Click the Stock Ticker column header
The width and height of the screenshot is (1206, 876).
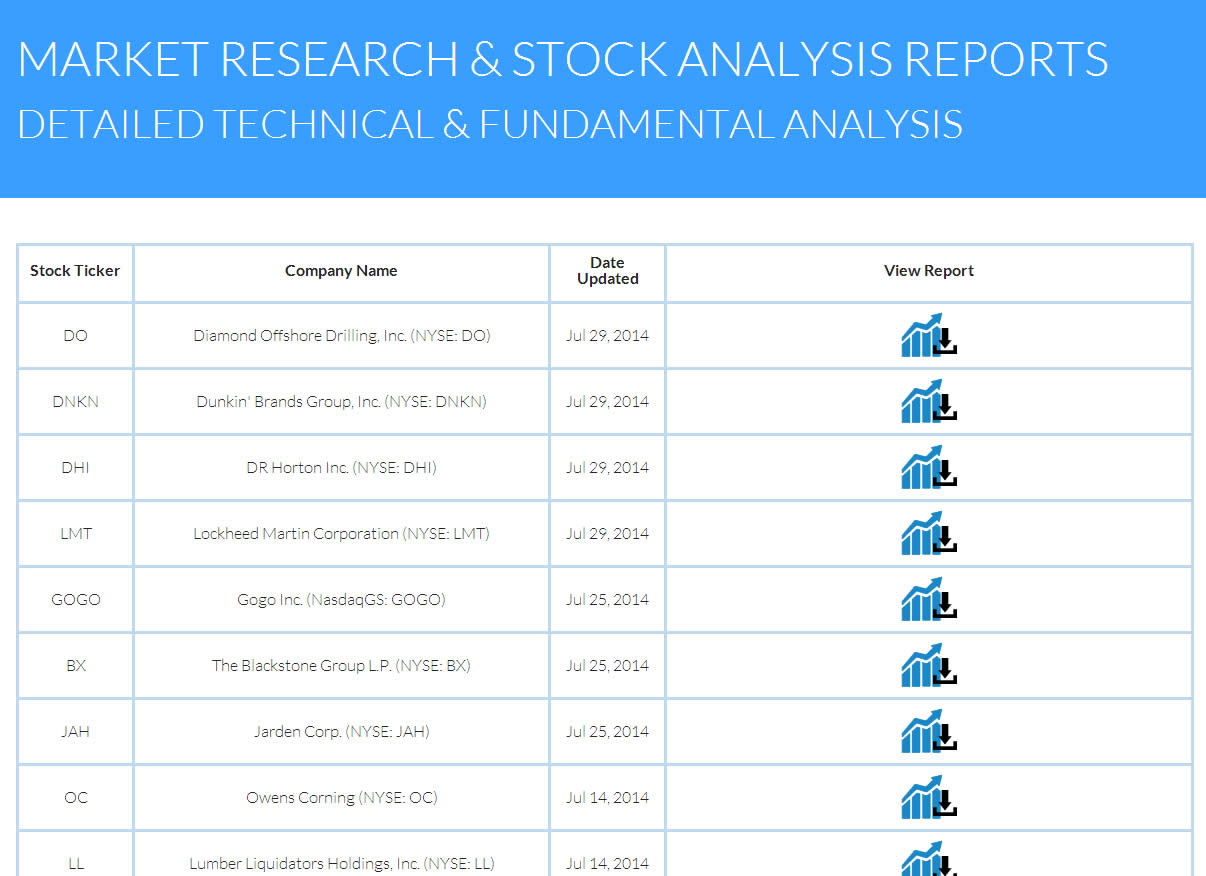pos(75,271)
